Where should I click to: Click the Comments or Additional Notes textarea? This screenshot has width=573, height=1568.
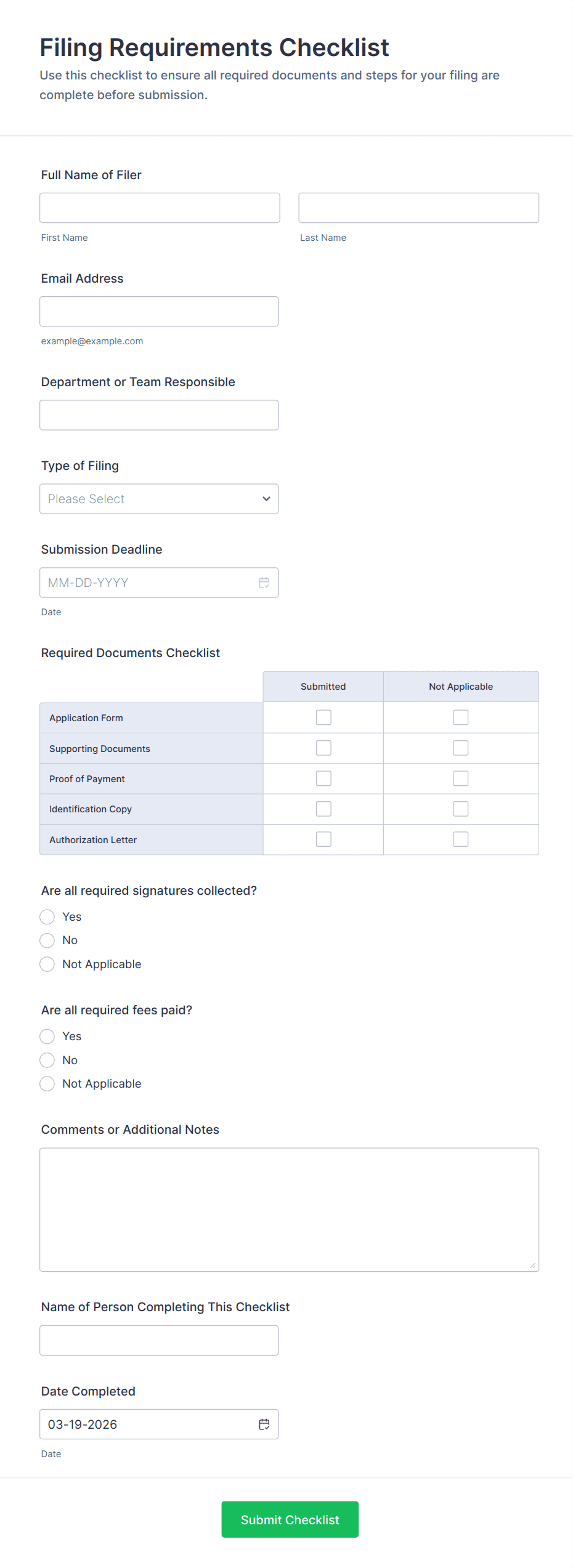[290, 1210]
